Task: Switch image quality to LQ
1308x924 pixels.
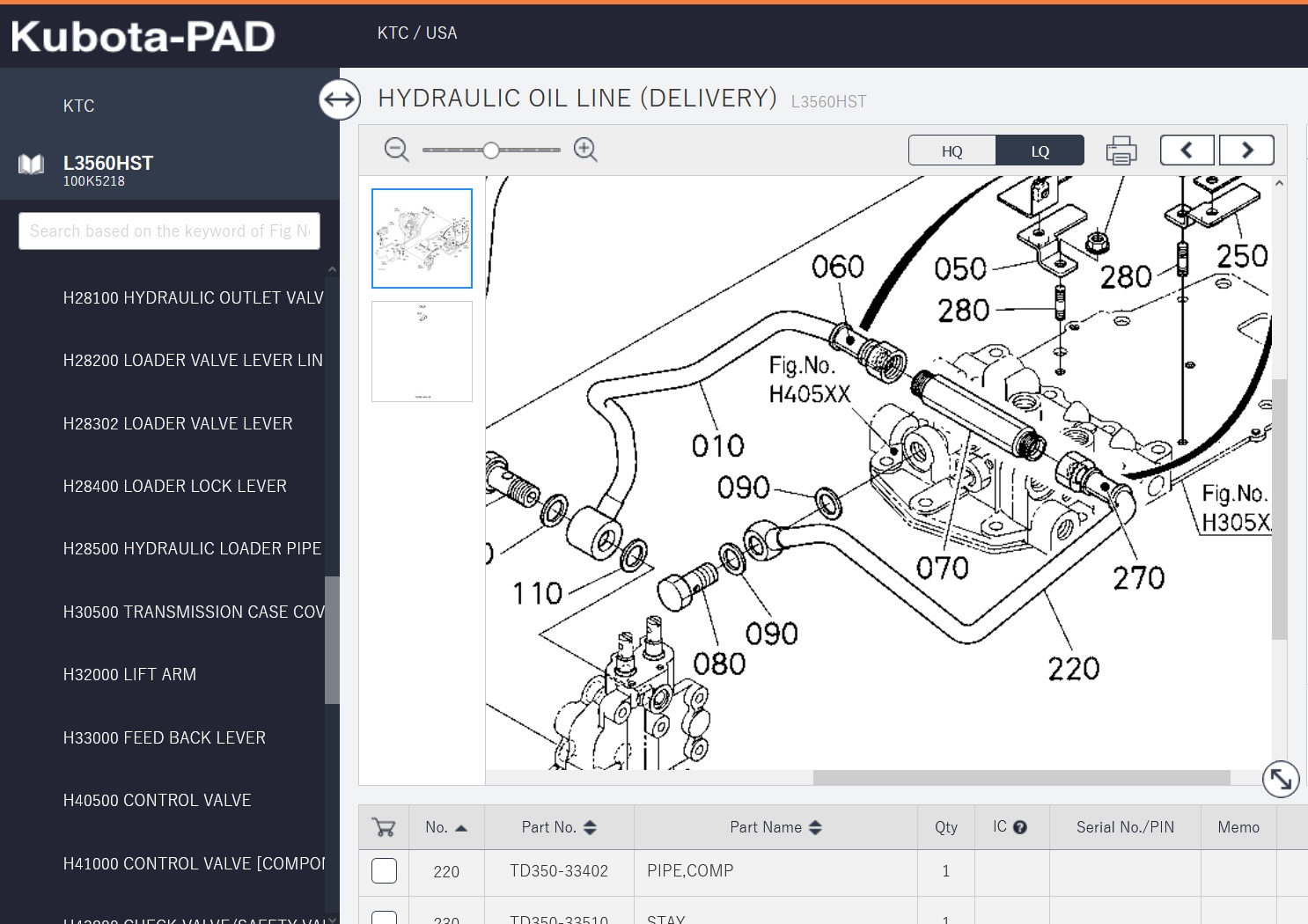Action: (1040, 150)
